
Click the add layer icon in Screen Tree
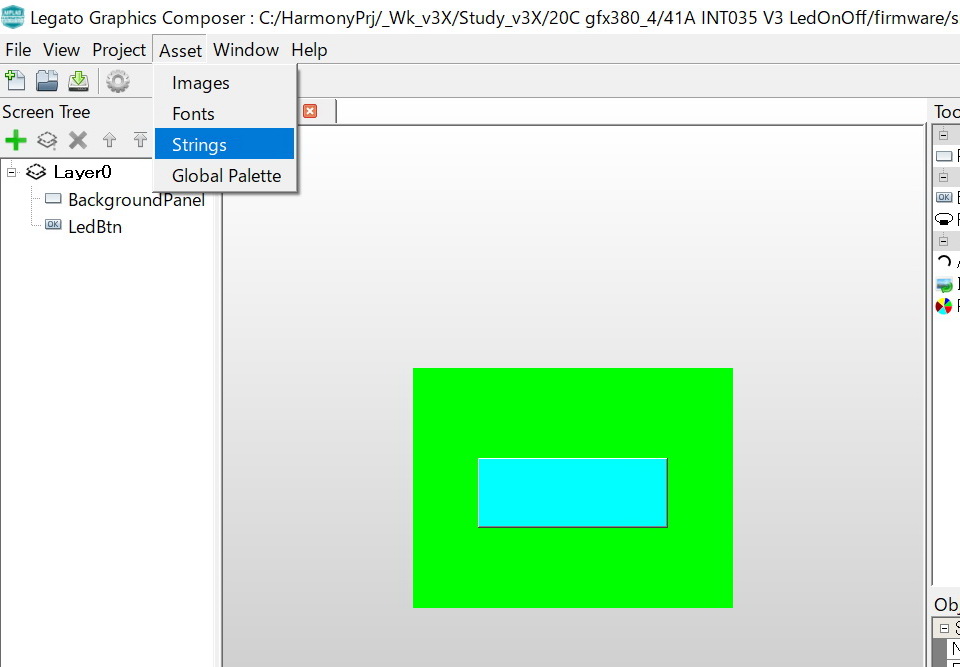coord(47,140)
